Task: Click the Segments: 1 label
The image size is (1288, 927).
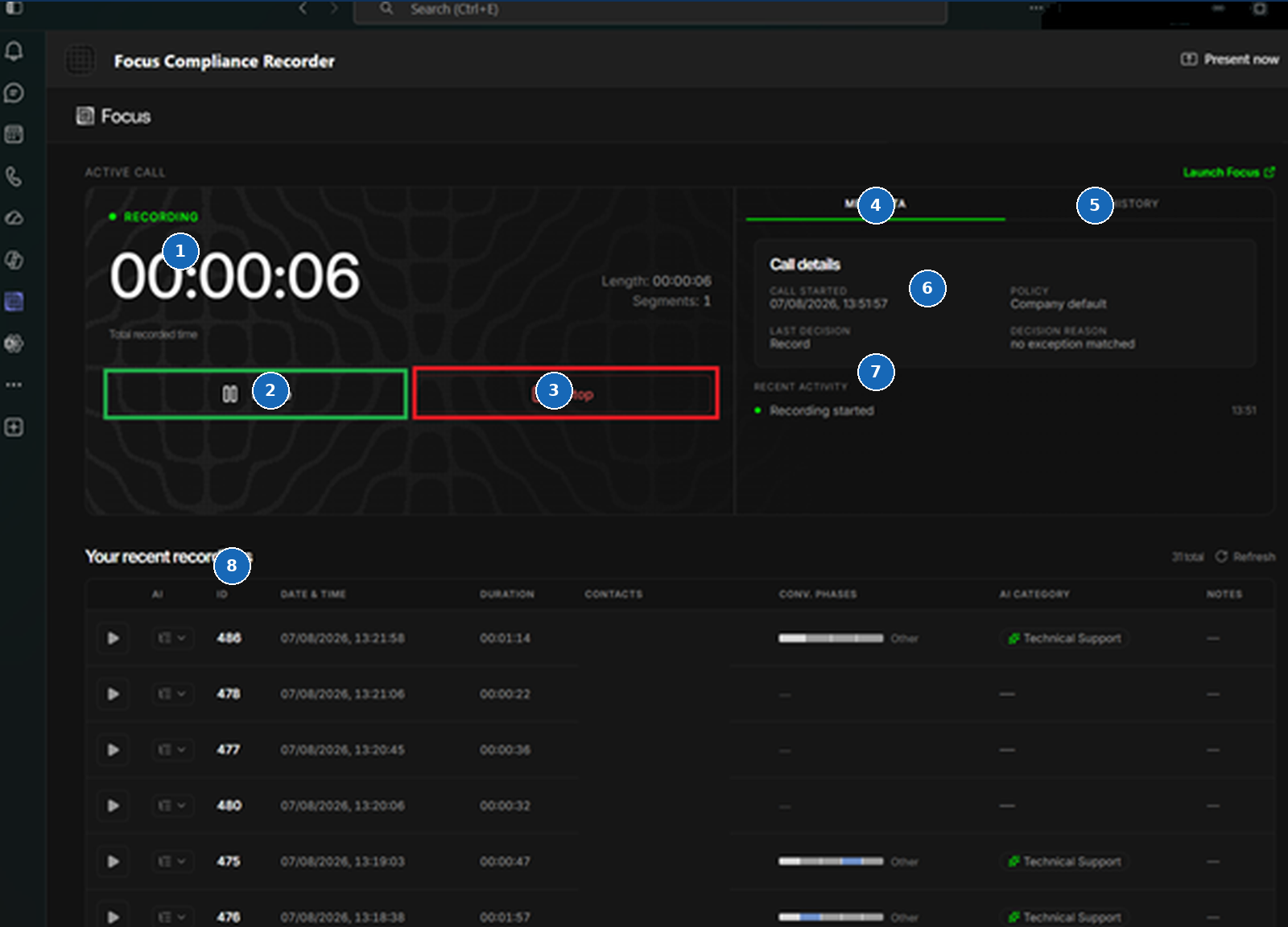Action: [x=671, y=301]
